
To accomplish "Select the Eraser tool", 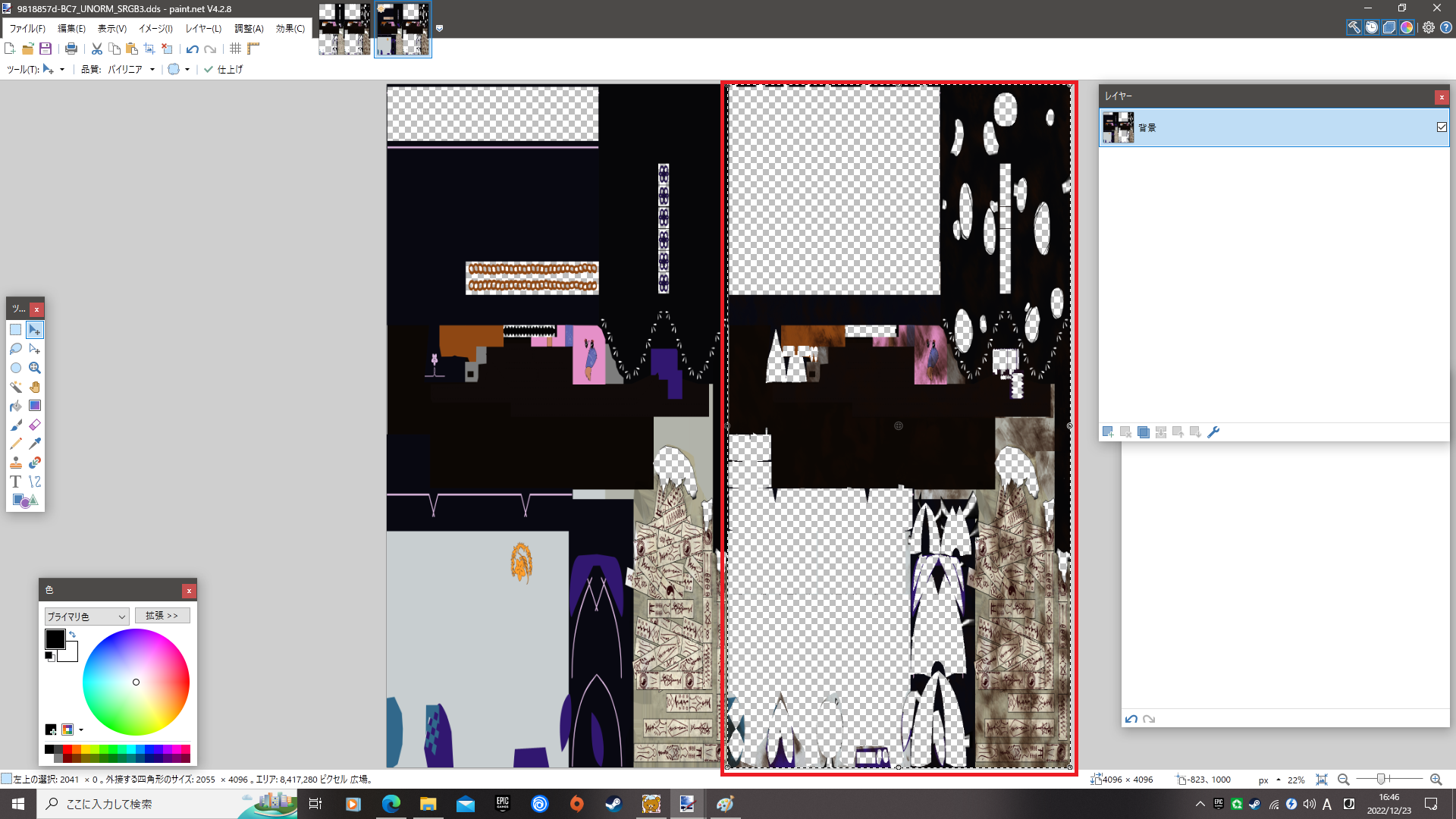I will pyautogui.click(x=34, y=425).
